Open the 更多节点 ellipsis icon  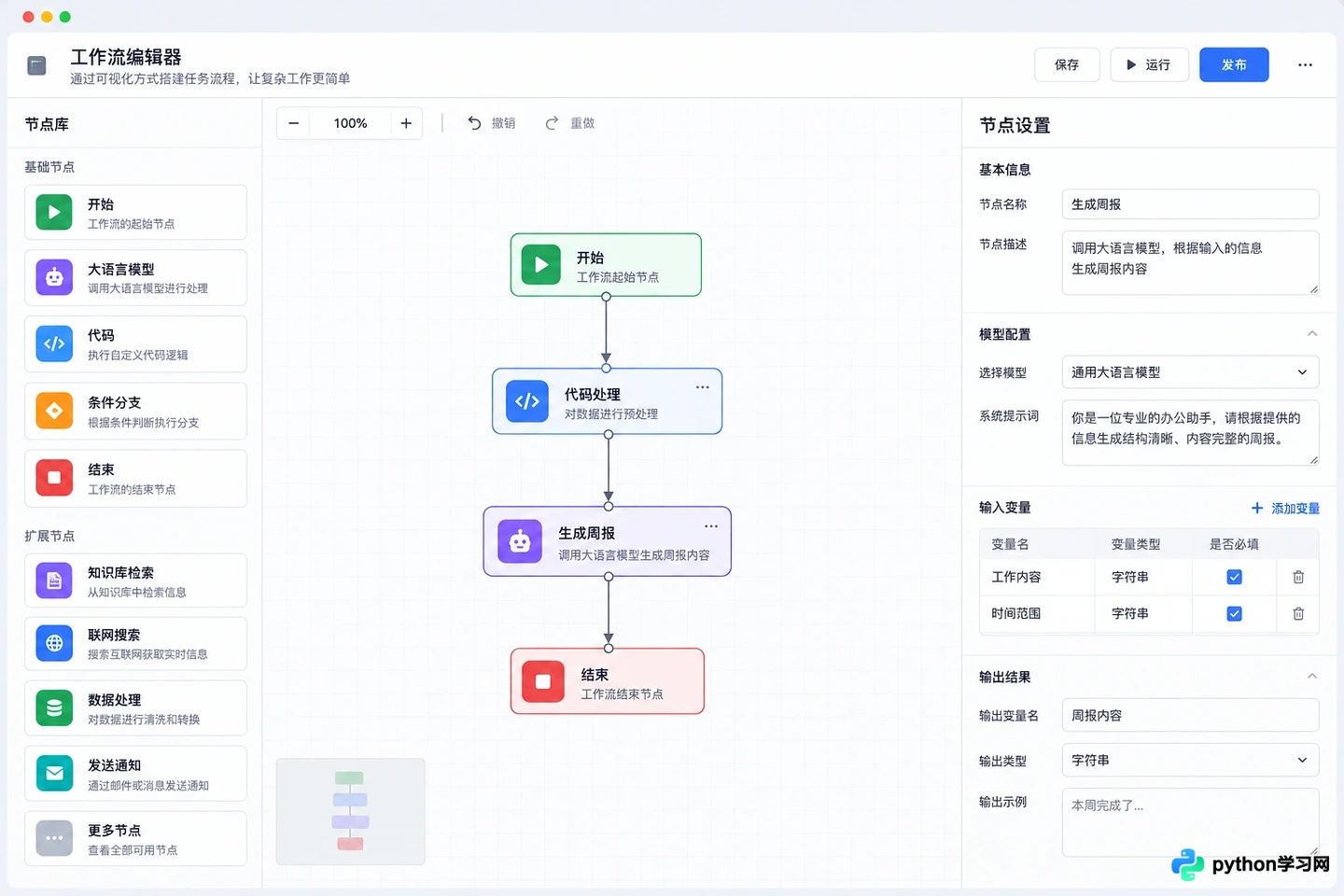click(54, 838)
